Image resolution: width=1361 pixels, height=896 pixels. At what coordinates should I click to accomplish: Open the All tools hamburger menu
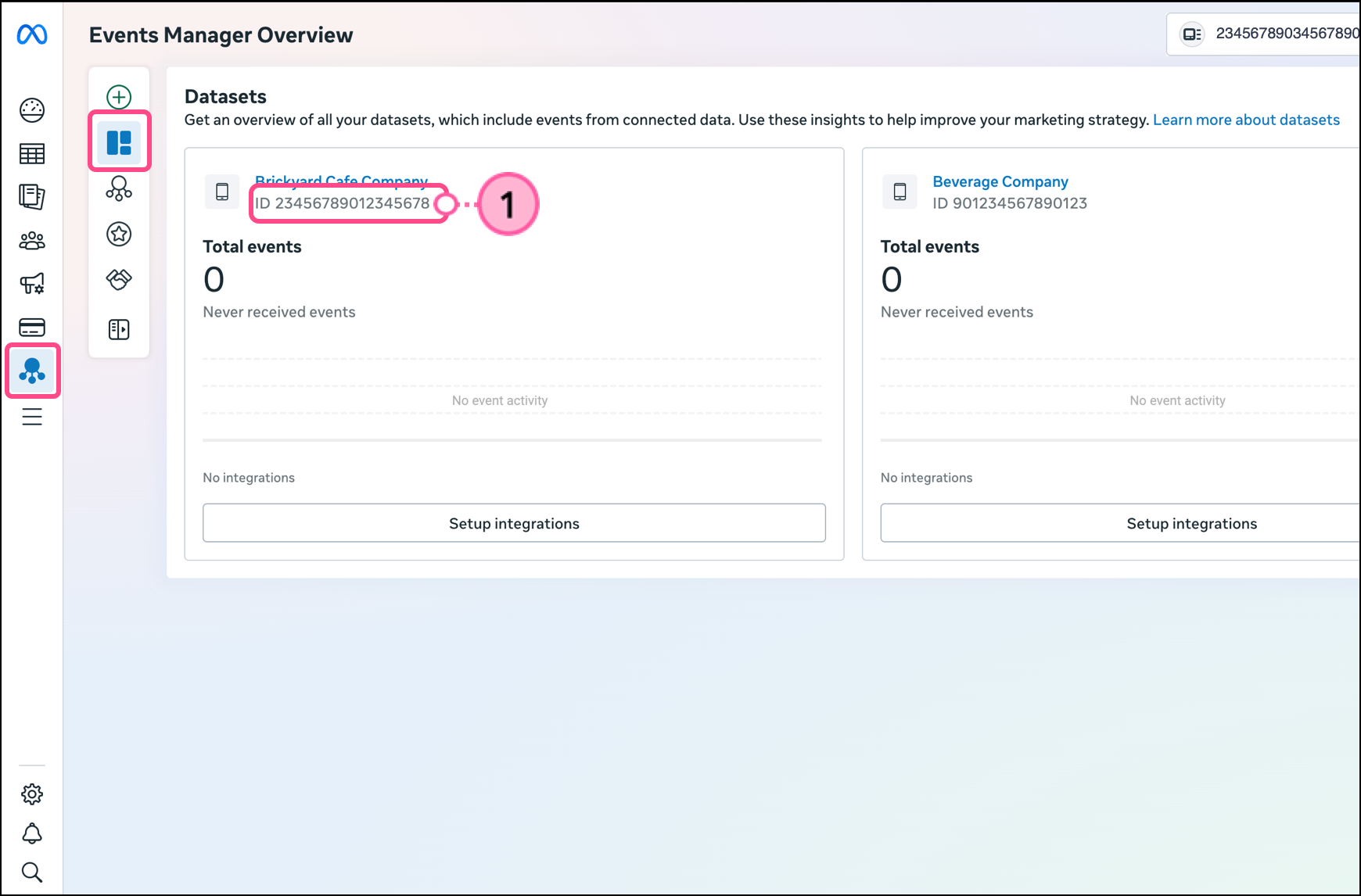(x=32, y=418)
